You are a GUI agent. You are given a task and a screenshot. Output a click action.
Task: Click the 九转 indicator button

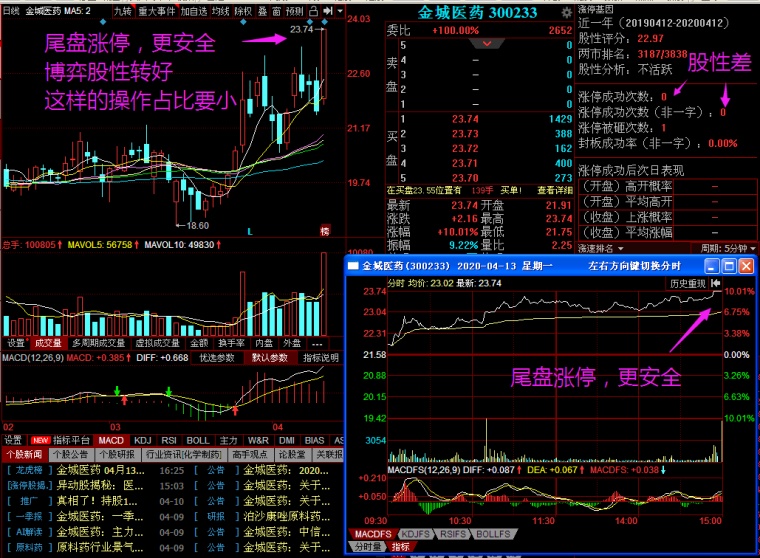[122, 11]
